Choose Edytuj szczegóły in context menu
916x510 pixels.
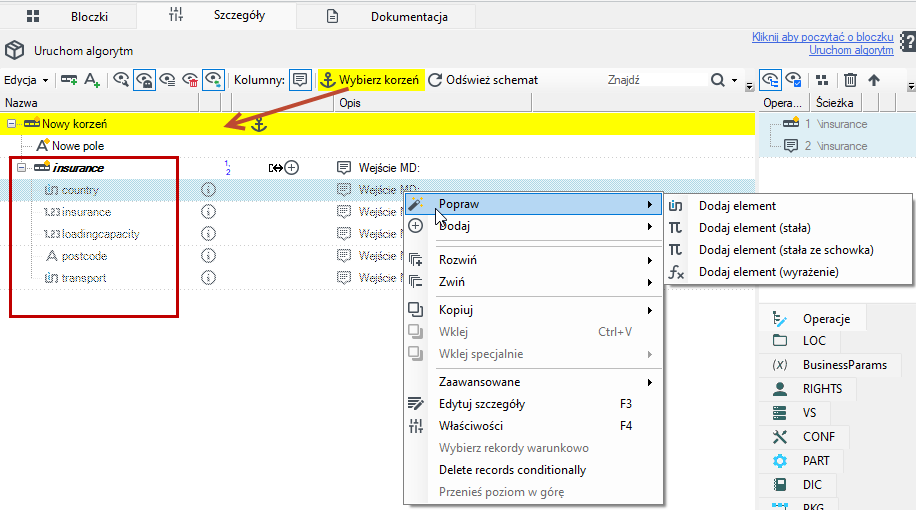[x=533, y=404]
